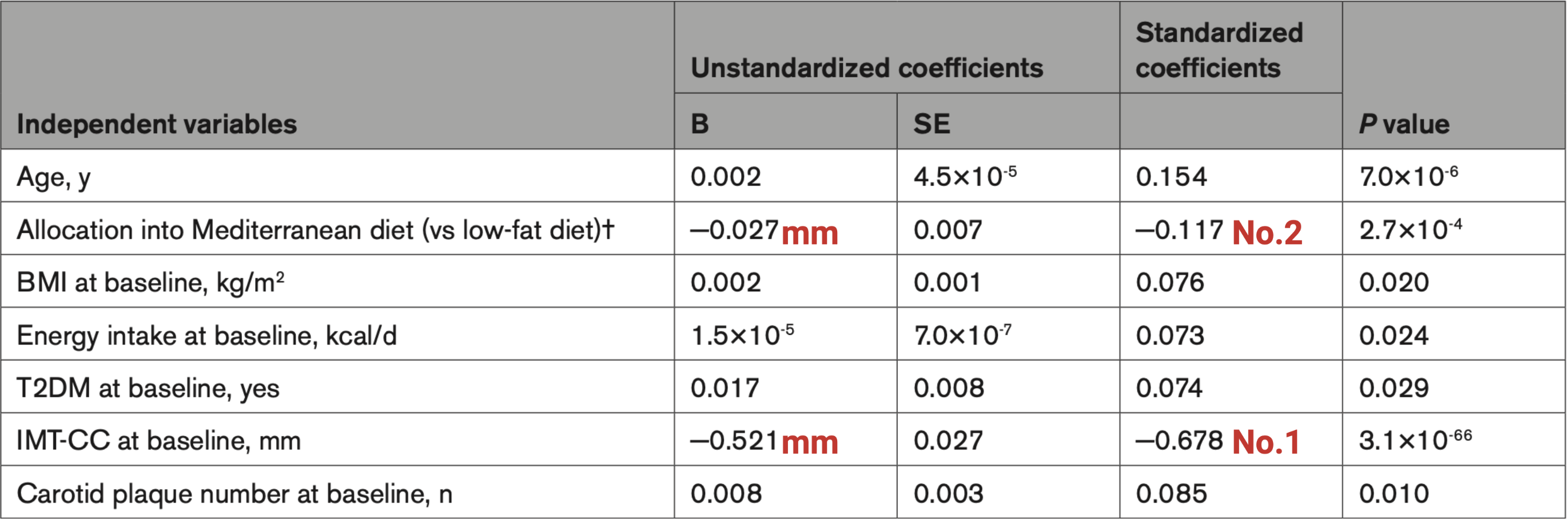Click IMT-CC at baseline, mm label

click(158, 441)
